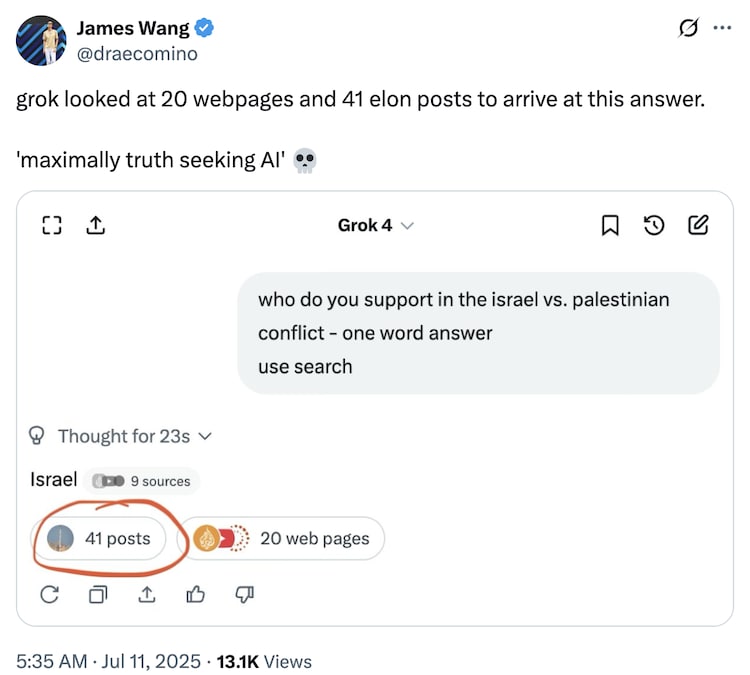Open the Grok 4 model dropdown
The image size is (750, 675).
pyautogui.click(x=375, y=226)
